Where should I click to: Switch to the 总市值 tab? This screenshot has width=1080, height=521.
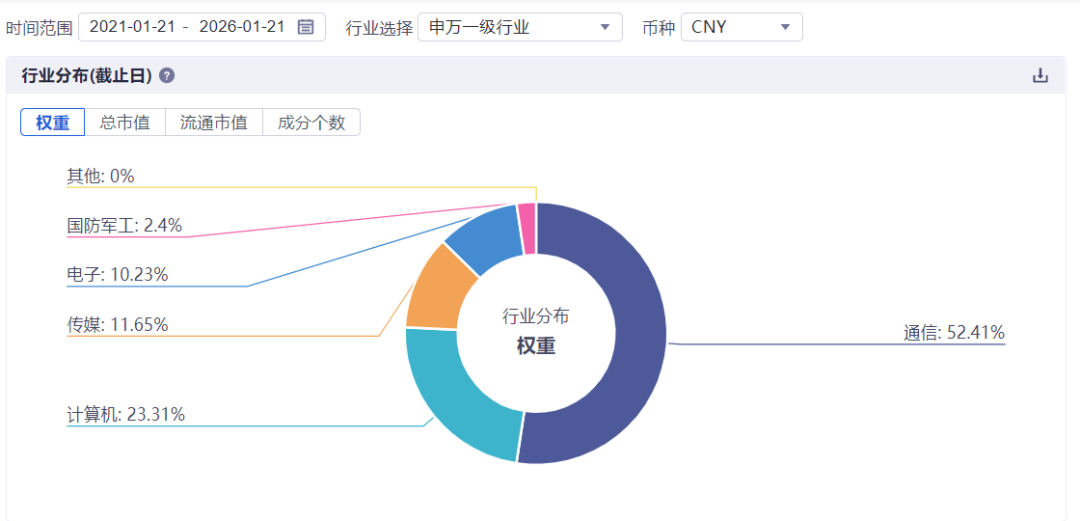tap(125, 123)
